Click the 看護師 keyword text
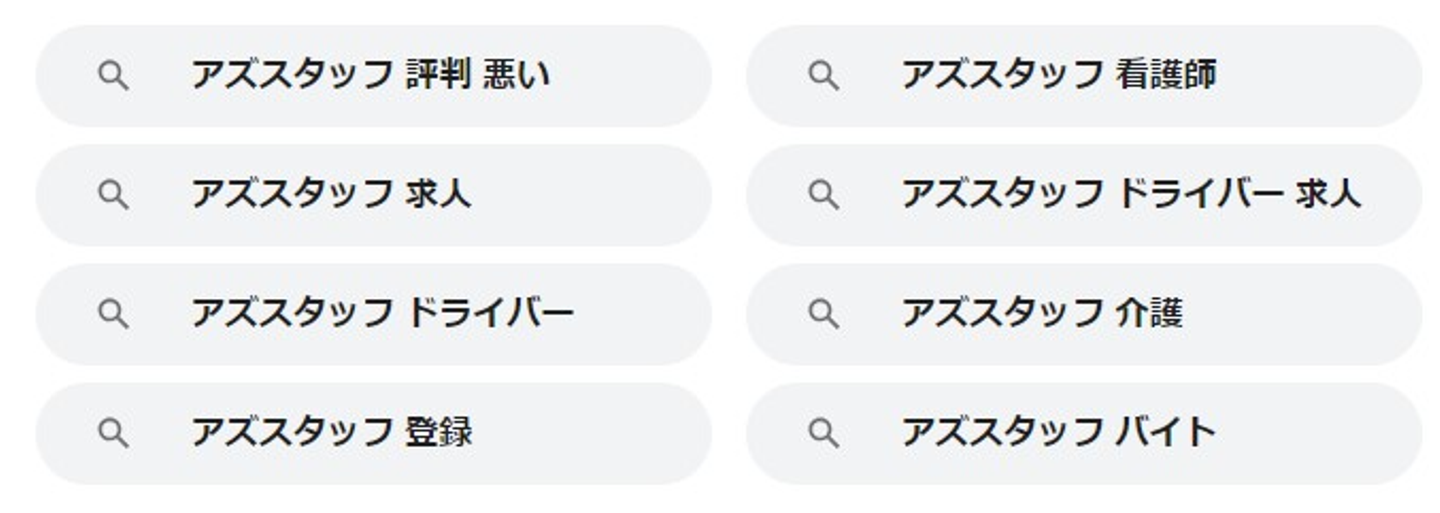1440x513 pixels. click(x=1165, y=76)
